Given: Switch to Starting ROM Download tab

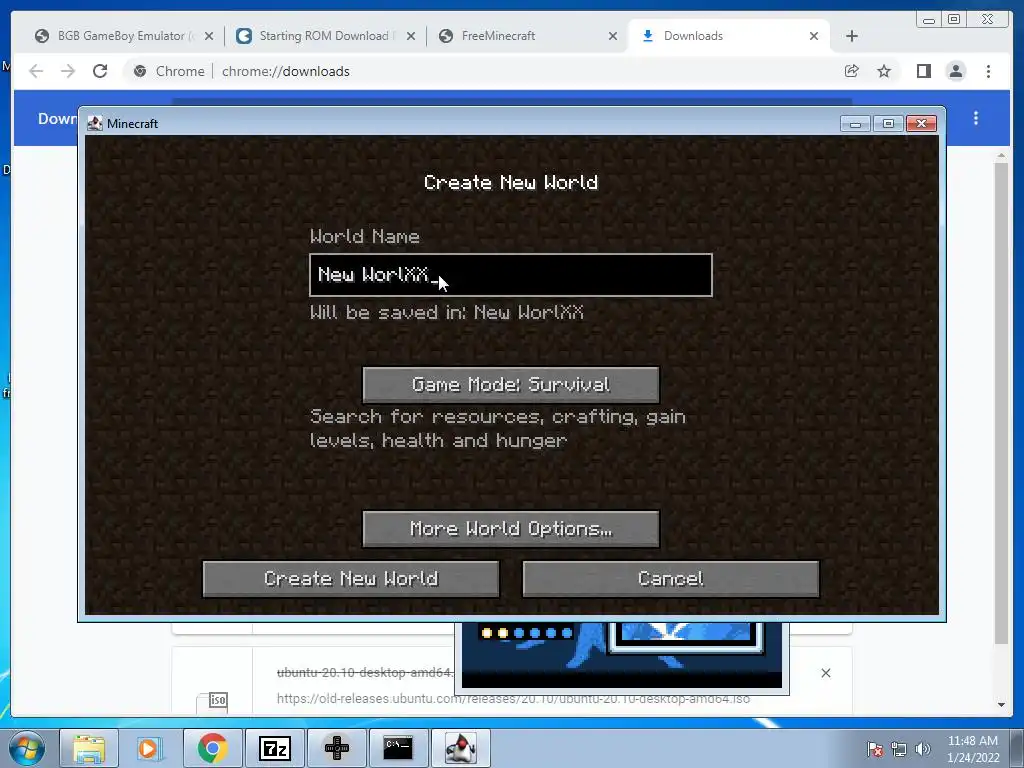Looking at the screenshot, I should click(x=323, y=36).
